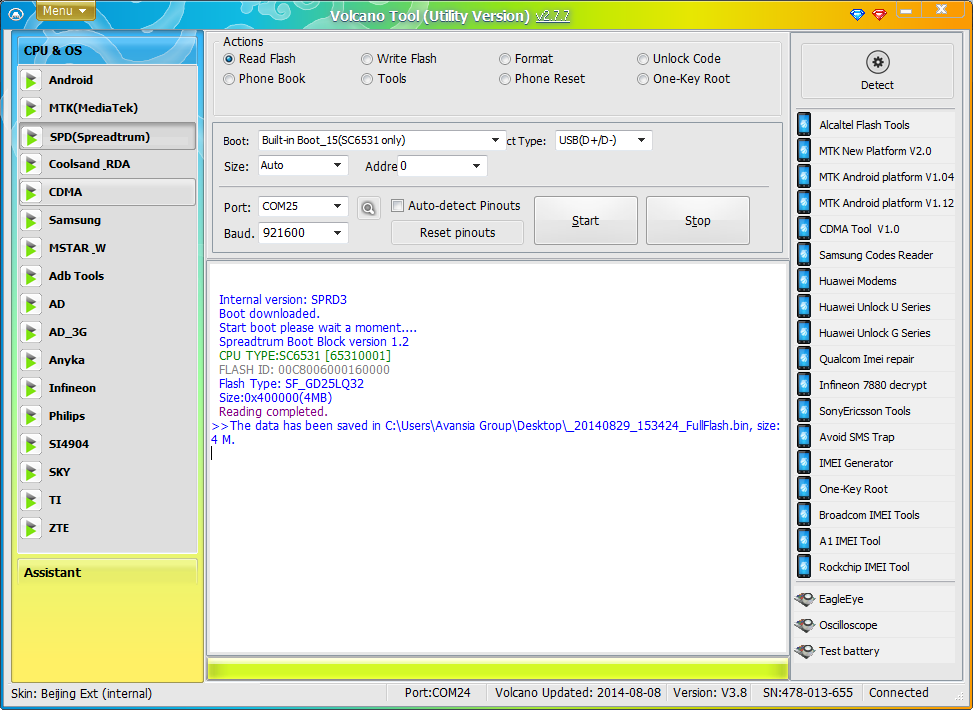Click the v2.7.7 version link
The height and width of the screenshot is (710, 973).
tap(552, 16)
